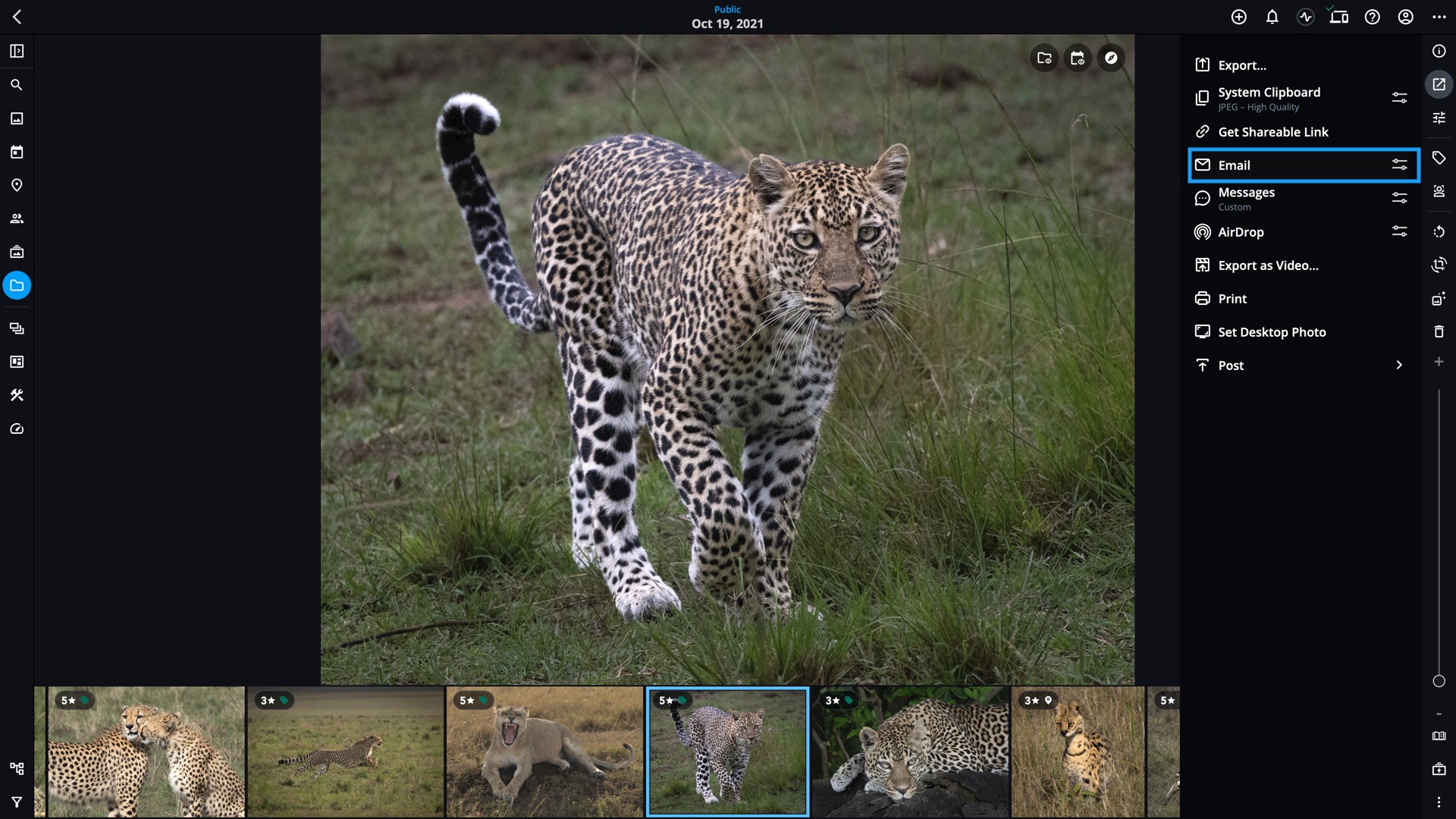Image resolution: width=1456 pixels, height=819 pixels.
Task: Toggle the left sidebar panel icon
Action: pos(17,51)
